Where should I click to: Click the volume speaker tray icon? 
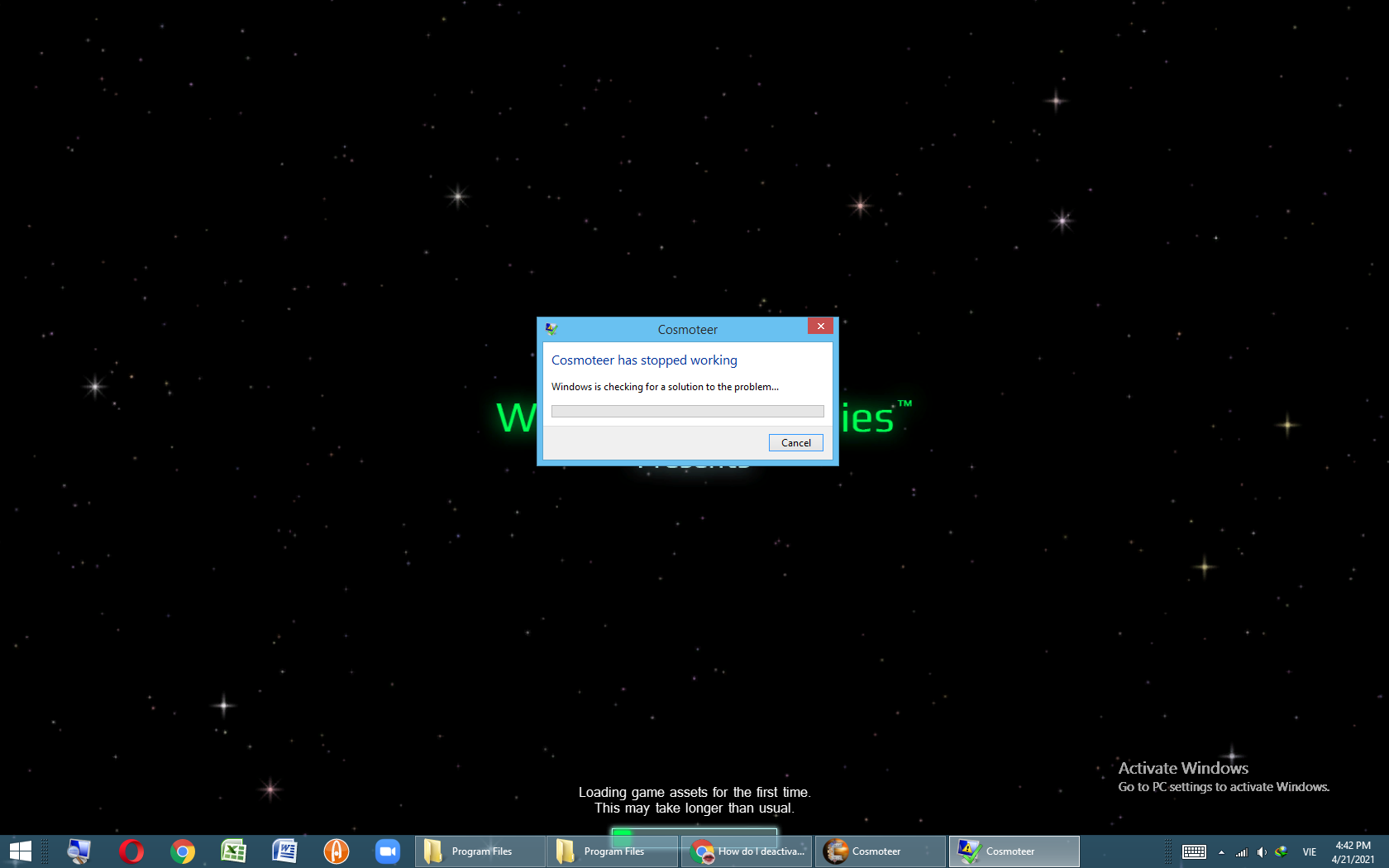click(x=1262, y=852)
